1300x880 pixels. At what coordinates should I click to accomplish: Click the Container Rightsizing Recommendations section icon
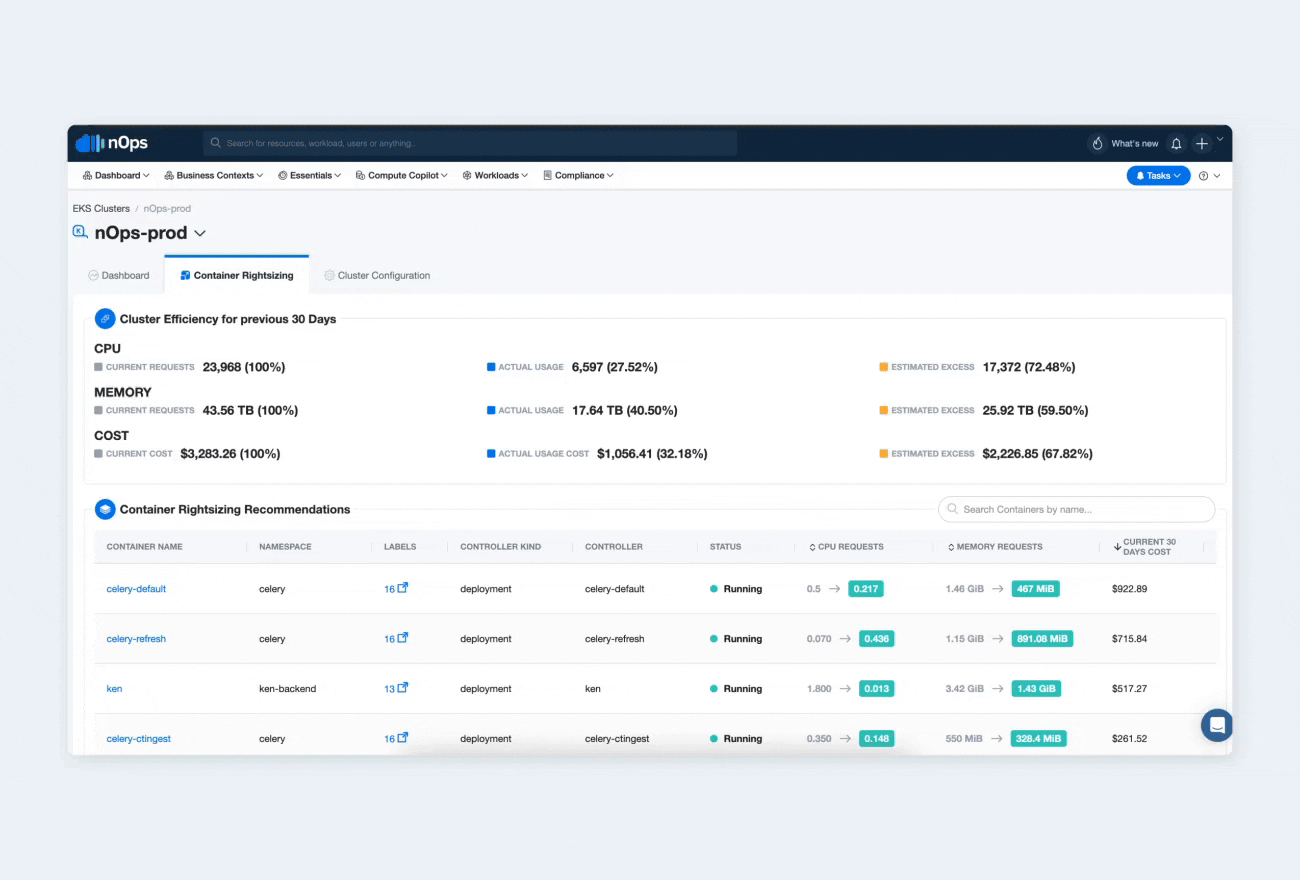pos(105,509)
